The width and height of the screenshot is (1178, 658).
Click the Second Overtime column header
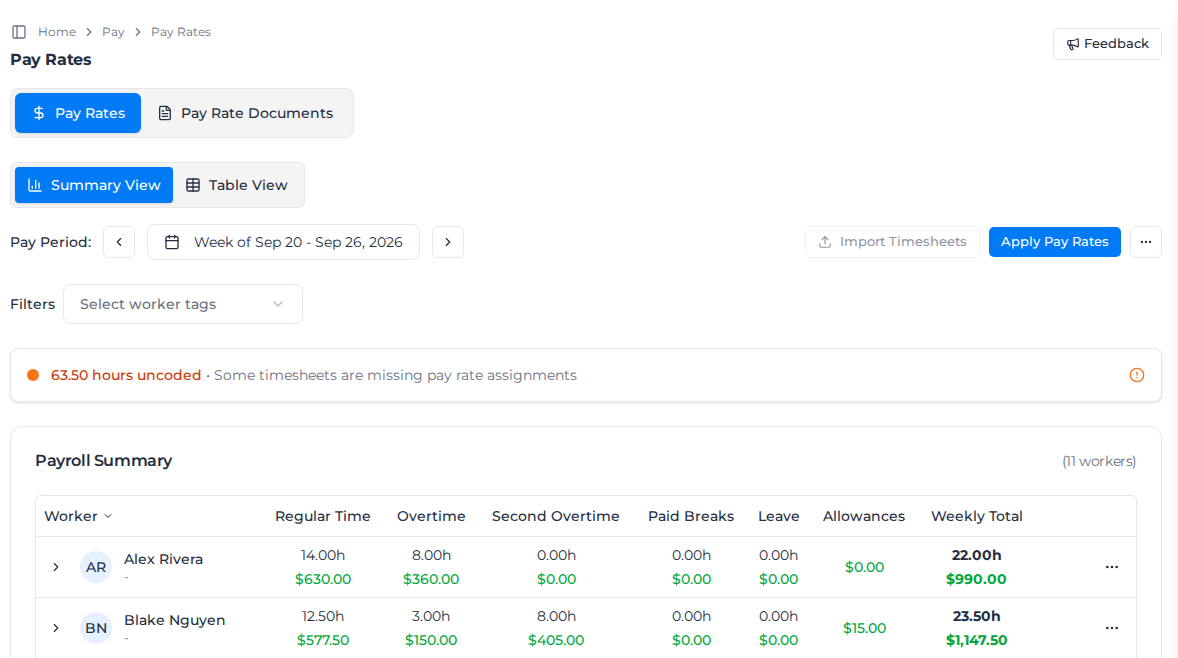point(556,516)
